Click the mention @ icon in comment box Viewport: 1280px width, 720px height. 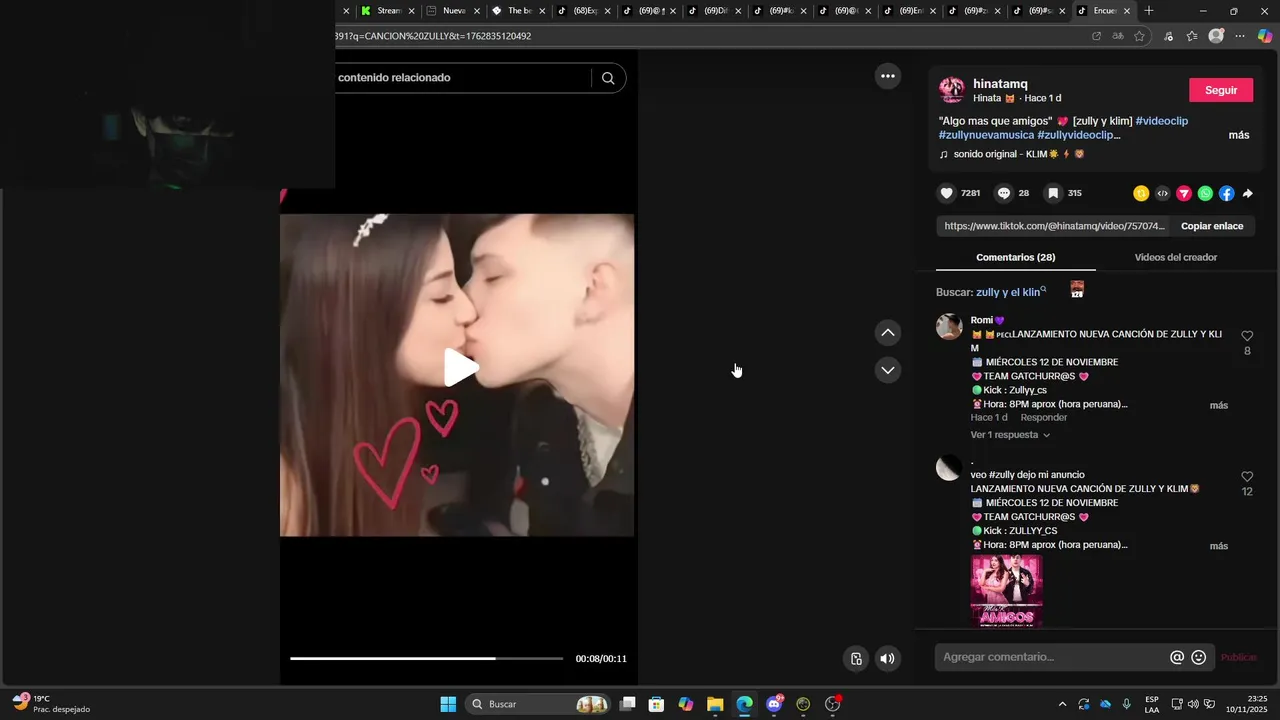tap(1177, 657)
